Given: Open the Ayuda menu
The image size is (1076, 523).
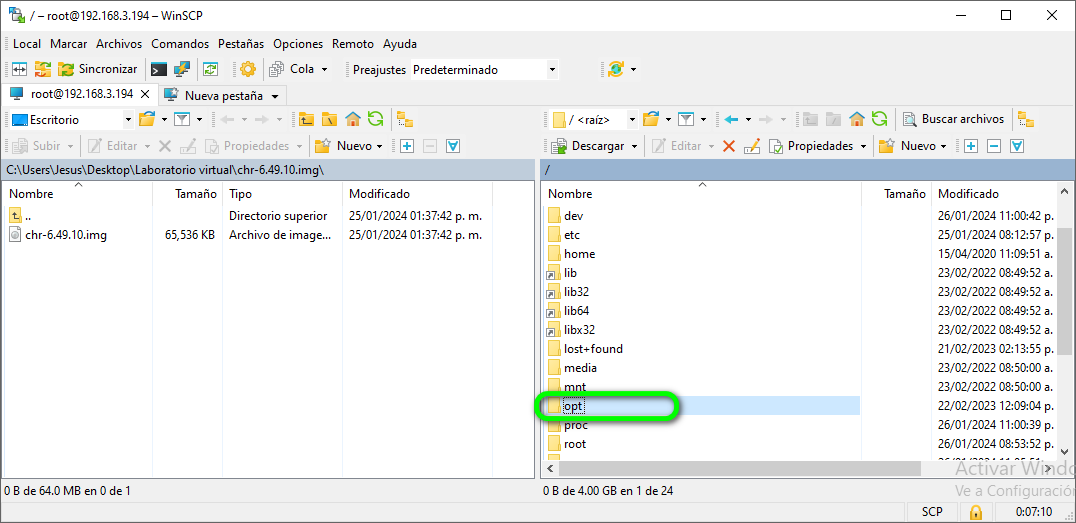Looking at the screenshot, I should coord(400,44).
